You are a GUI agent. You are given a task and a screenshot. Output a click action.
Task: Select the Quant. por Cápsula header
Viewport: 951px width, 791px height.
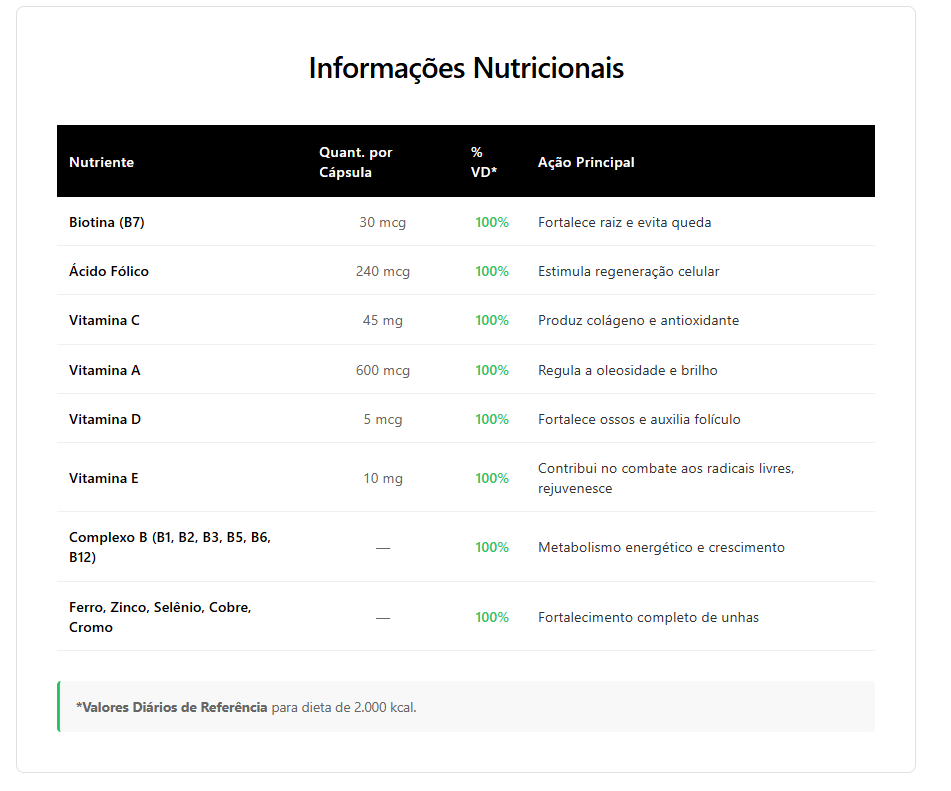pos(356,162)
